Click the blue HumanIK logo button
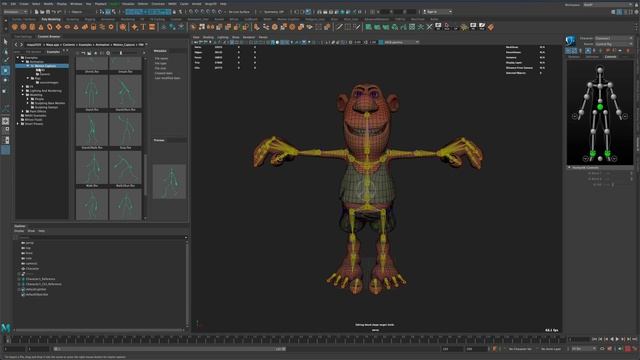This screenshot has height=360, width=640. tap(571, 40)
